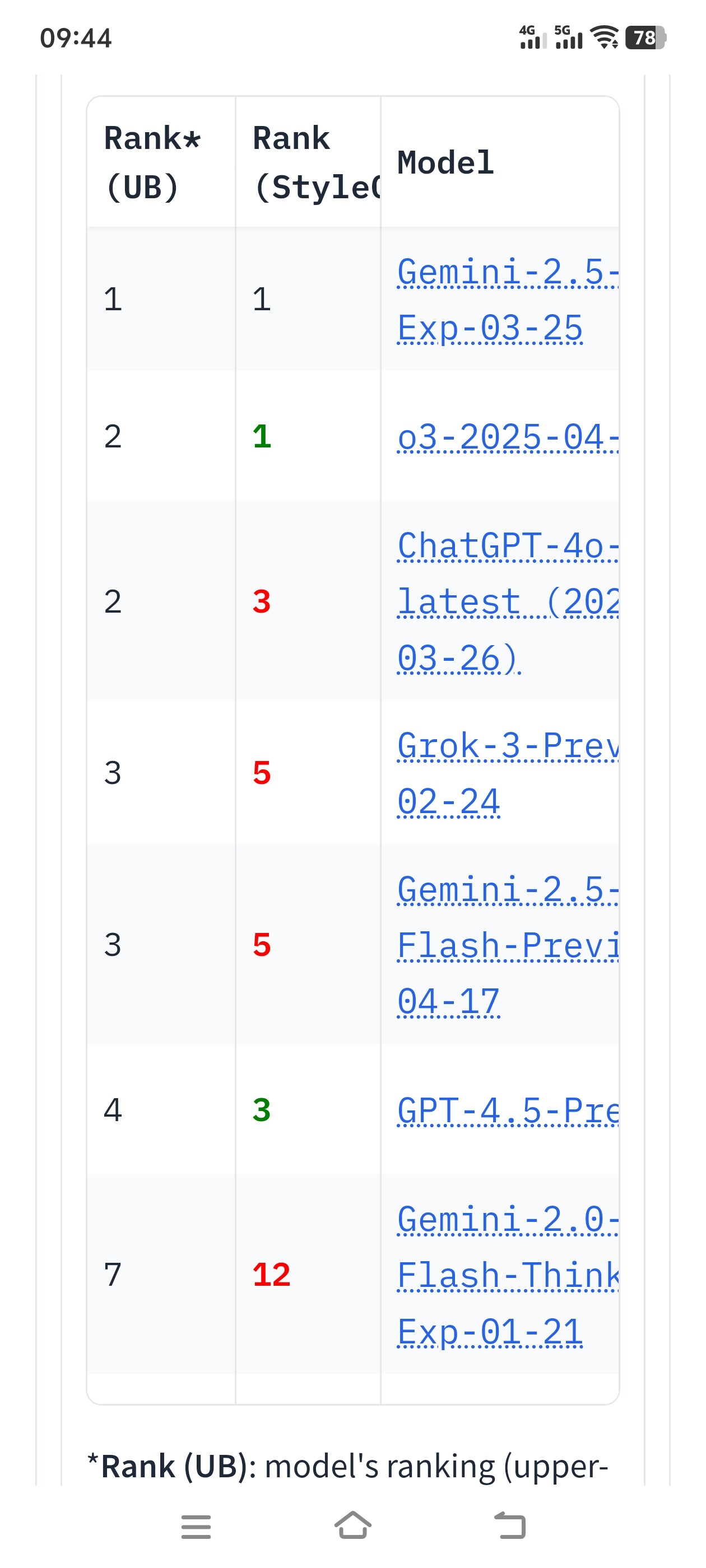Open the GPT-4.5-Preview model link
706x1568 pixels.
click(508, 1110)
